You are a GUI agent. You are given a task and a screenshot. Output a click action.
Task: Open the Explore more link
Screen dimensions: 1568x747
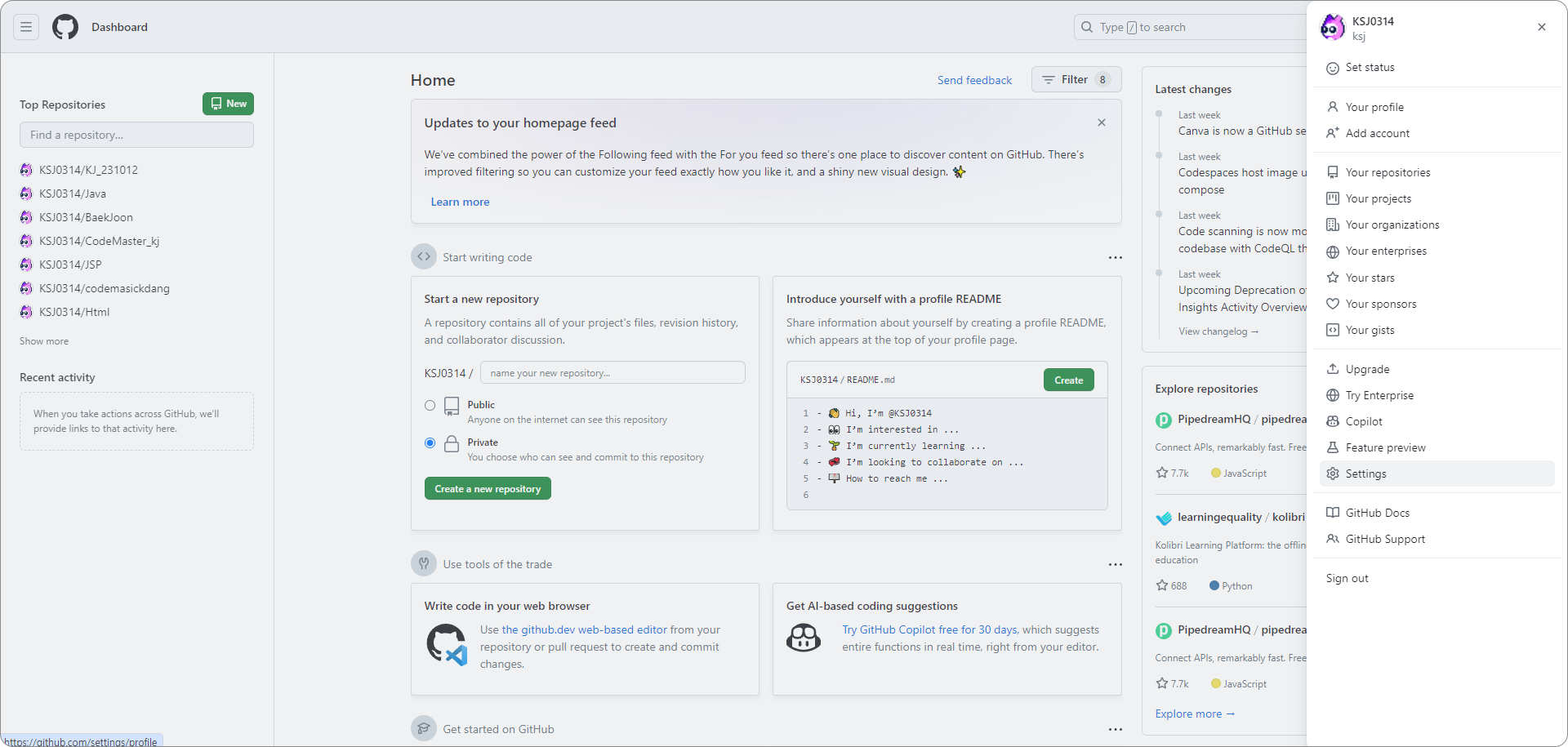[x=1195, y=714]
